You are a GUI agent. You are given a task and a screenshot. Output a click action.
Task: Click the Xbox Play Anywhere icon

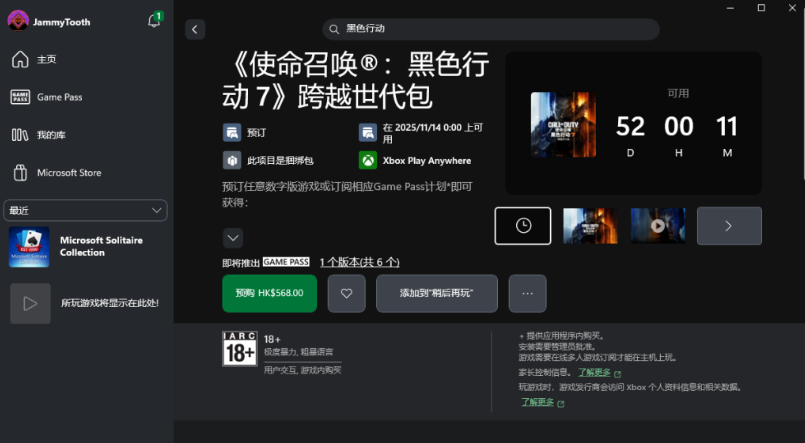tap(368, 160)
